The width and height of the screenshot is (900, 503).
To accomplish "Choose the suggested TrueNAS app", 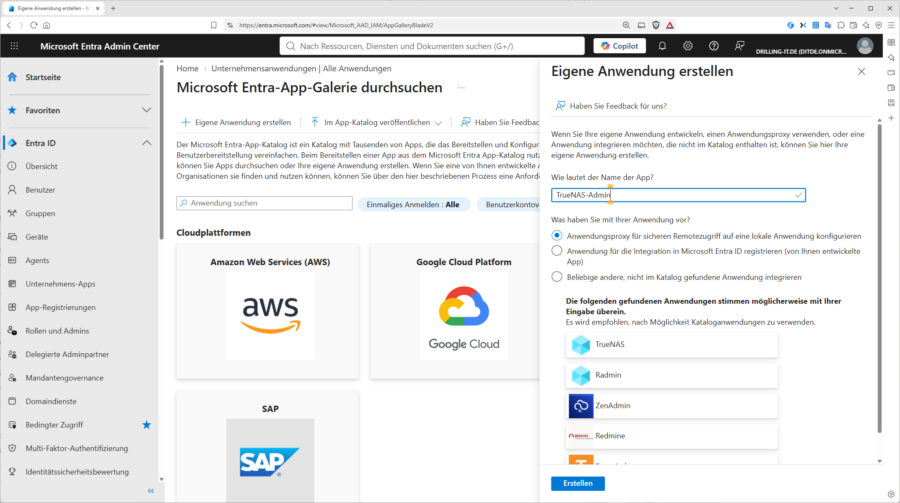I will pos(672,345).
